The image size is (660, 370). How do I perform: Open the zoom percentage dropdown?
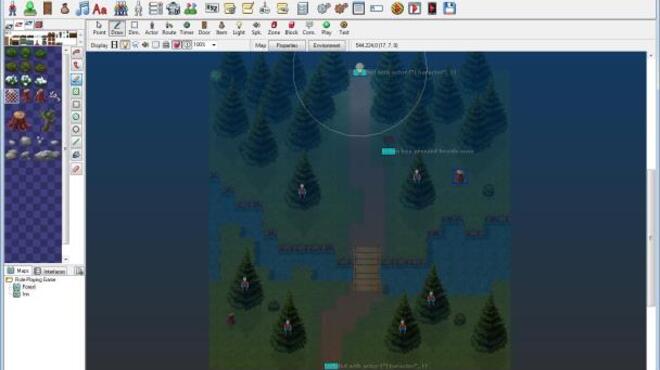[214, 45]
